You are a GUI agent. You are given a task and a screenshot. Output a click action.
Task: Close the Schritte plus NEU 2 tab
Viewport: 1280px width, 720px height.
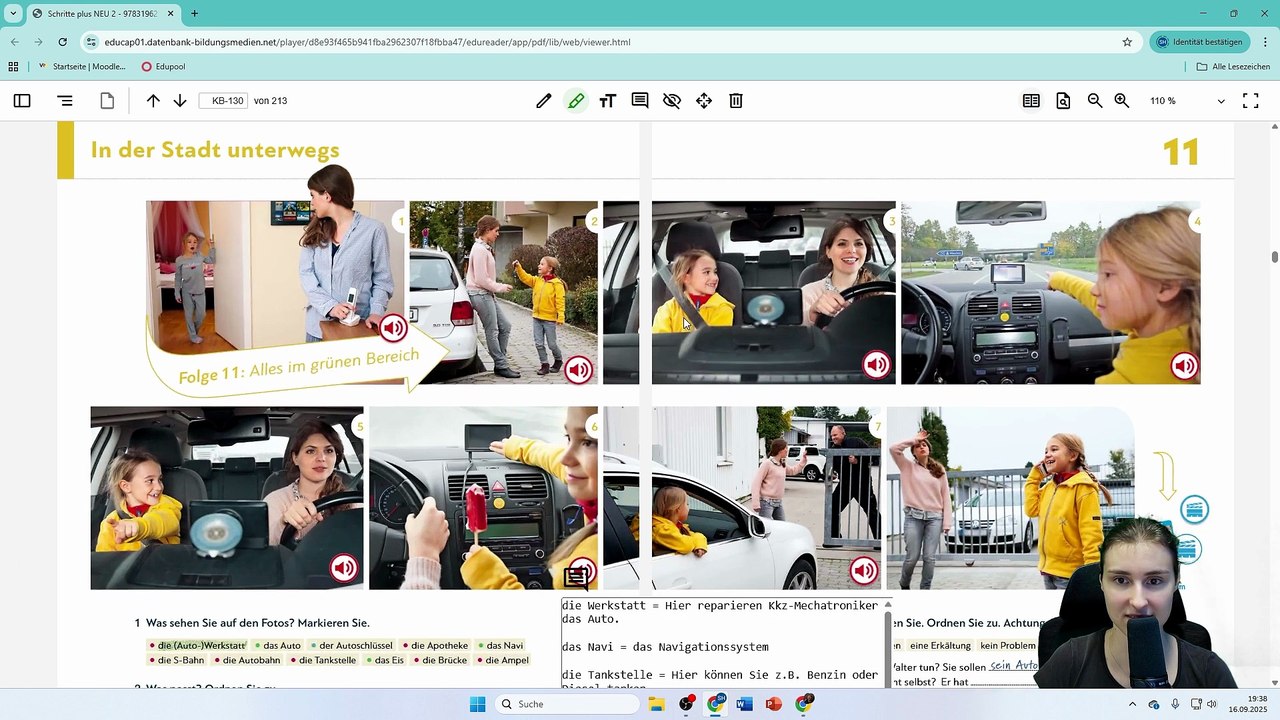pos(170,14)
